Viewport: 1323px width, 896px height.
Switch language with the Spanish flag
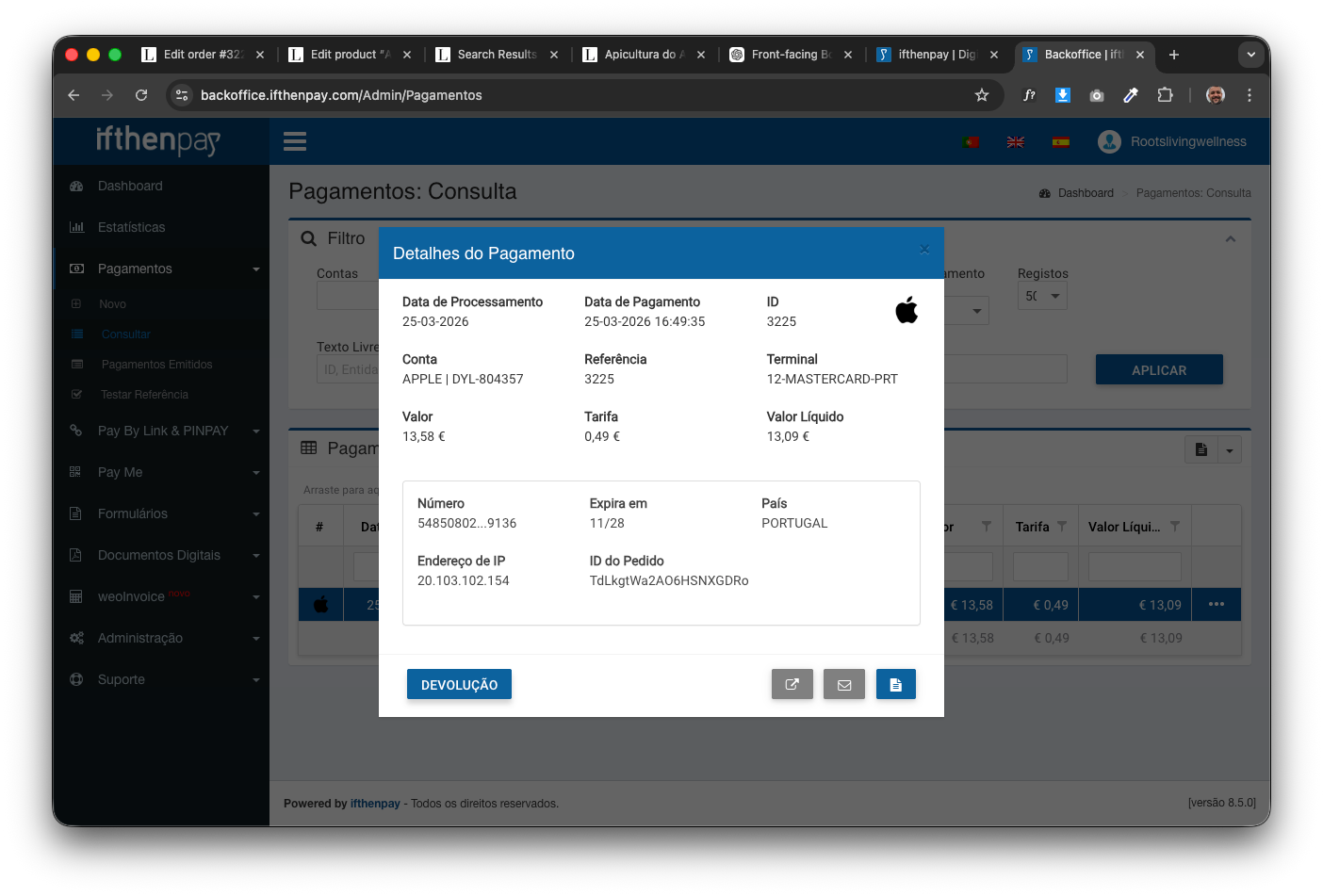point(1060,142)
